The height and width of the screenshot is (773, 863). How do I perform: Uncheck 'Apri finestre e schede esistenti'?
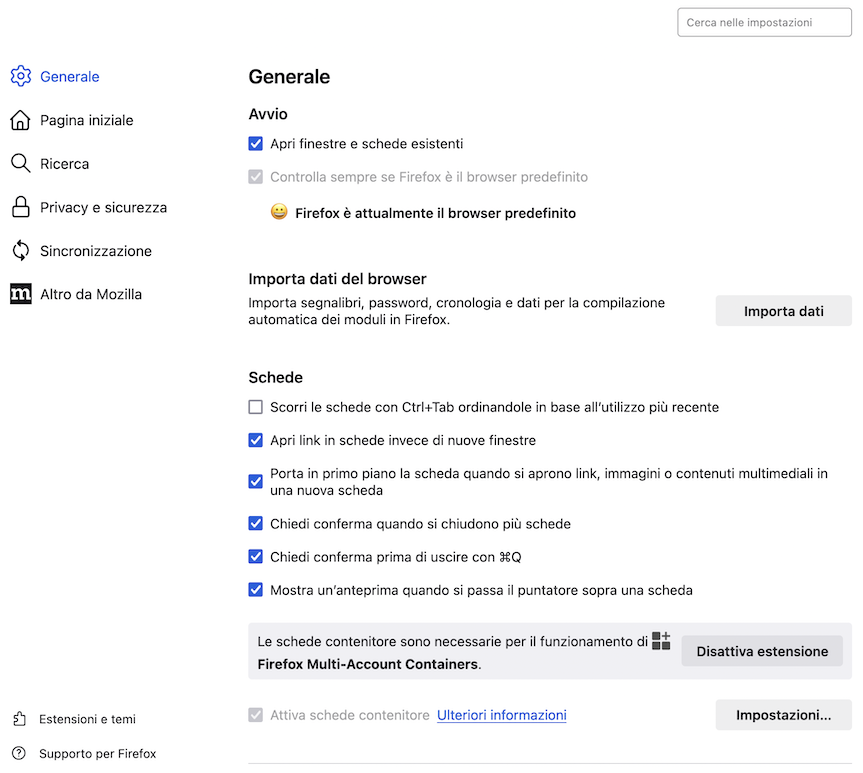tap(256, 144)
